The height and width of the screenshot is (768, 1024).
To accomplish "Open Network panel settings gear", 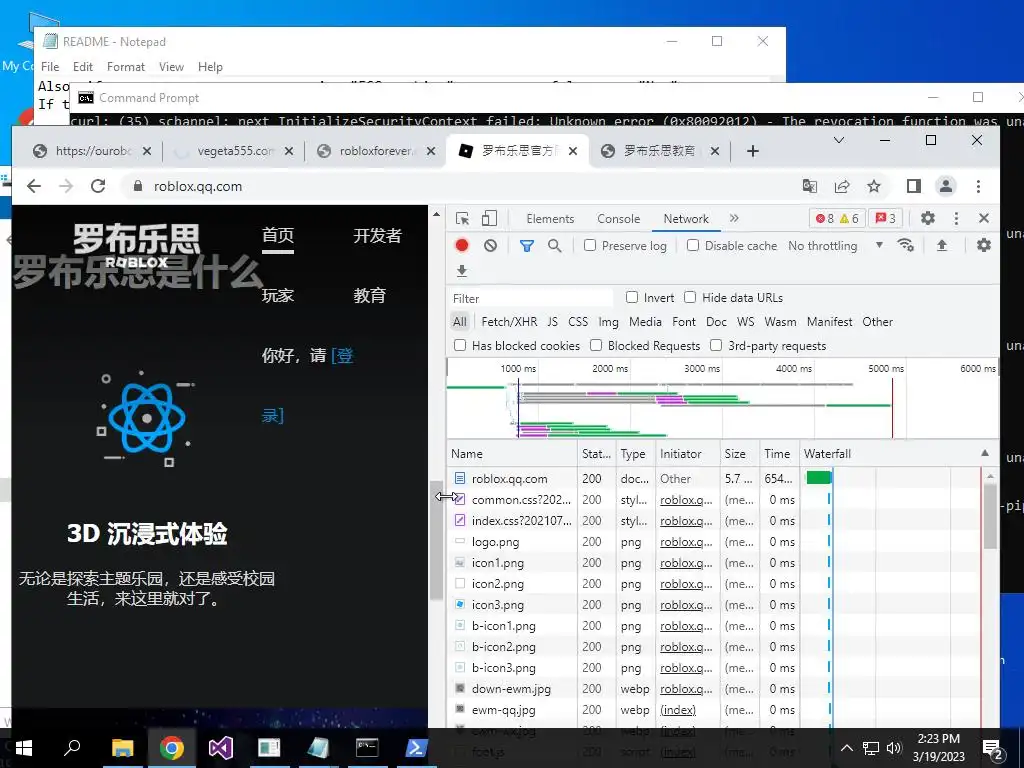I will 984,245.
